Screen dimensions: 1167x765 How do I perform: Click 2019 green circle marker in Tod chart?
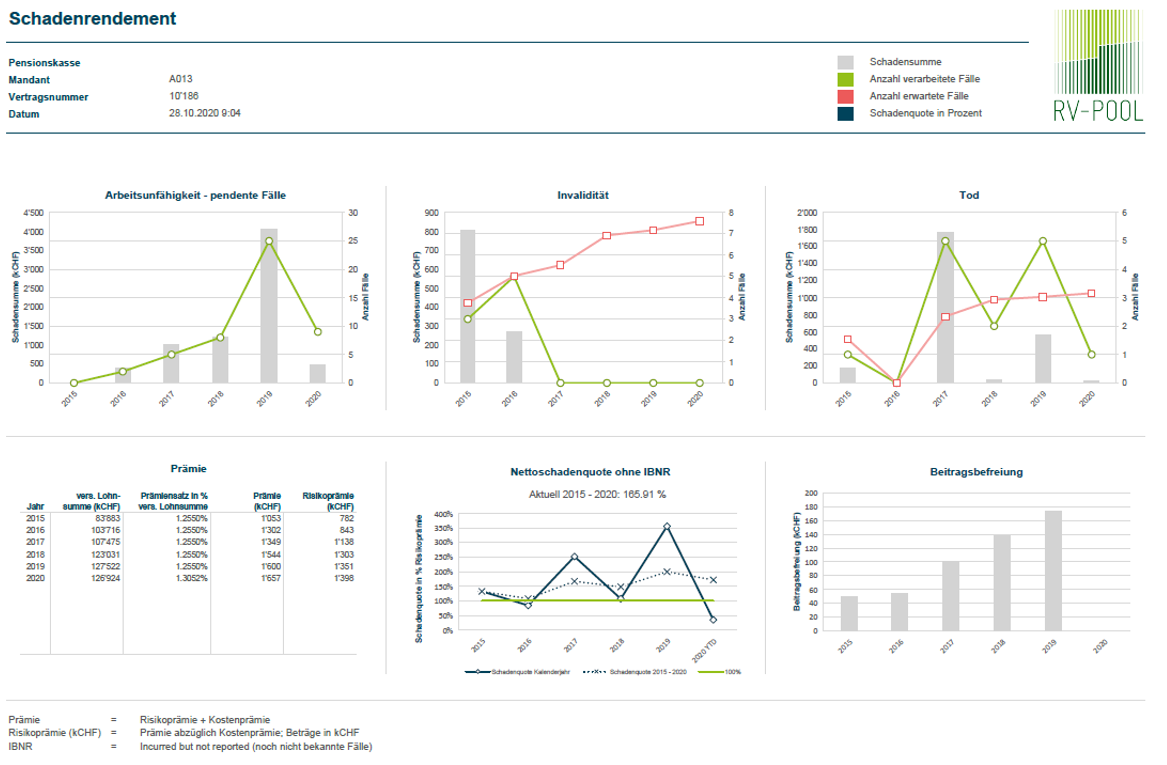[1042, 241]
